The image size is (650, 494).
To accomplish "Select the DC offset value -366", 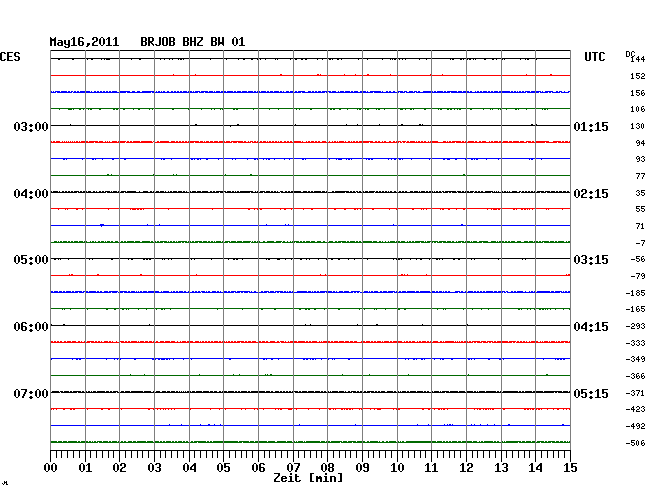I will click(635, 376).
